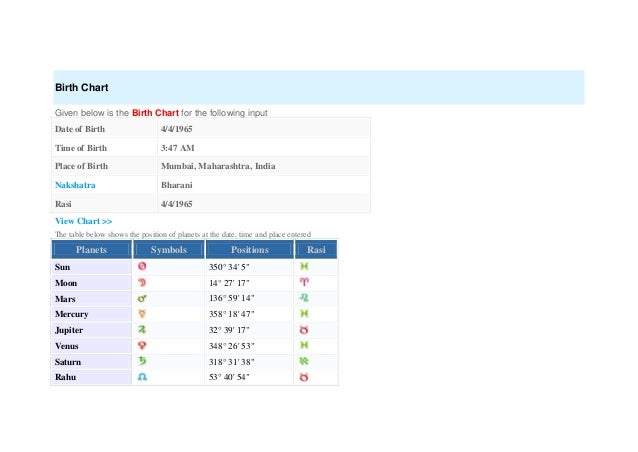Click Mumbai, Maharashtra, India value
The image size is (638, 452).
pyautogui.click(x=218, y=166)
